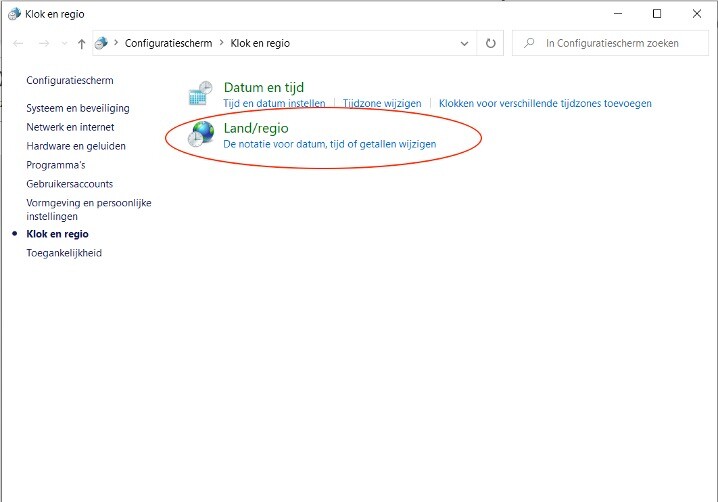Open Toegankelijkheid category
The height and width of the screenshot is (502, 718).
pyautogui.click(x=64, y=253)
